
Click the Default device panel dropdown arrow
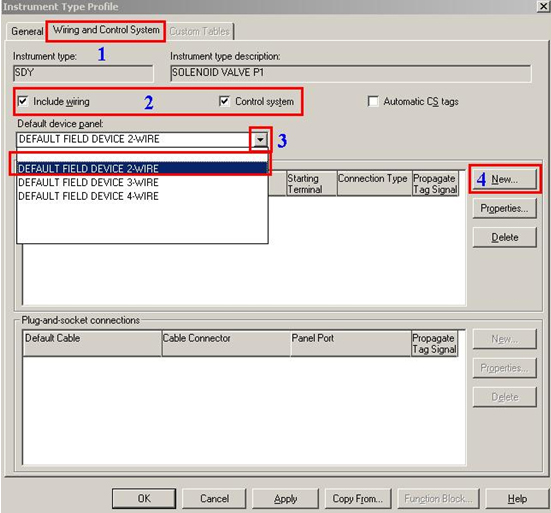tap(260, 139)
